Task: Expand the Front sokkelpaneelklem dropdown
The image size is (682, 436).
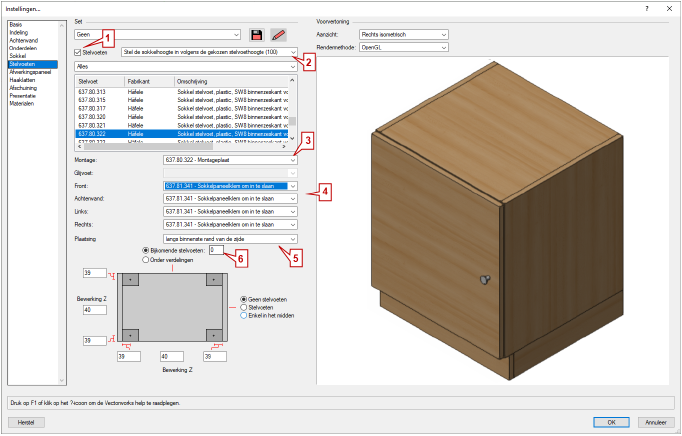Action: pyautogui.click(x=231, y=186)
